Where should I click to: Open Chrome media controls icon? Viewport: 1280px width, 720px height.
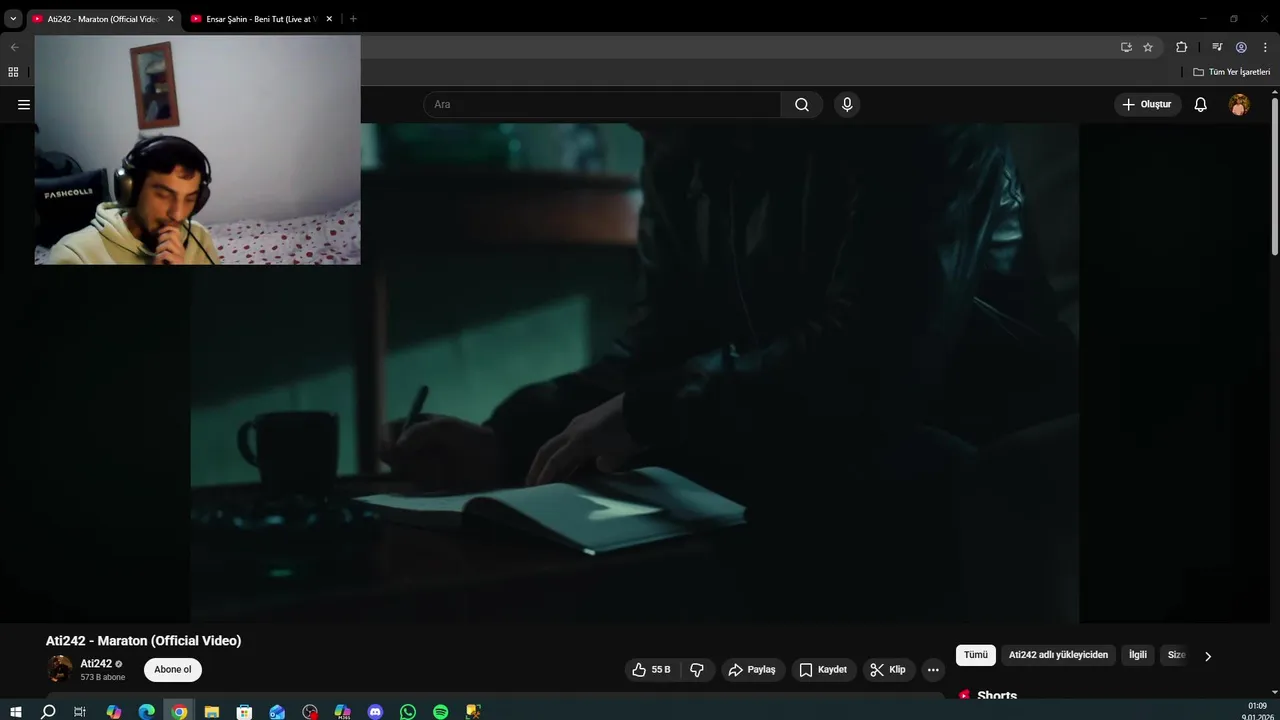tap(1217, 47)
